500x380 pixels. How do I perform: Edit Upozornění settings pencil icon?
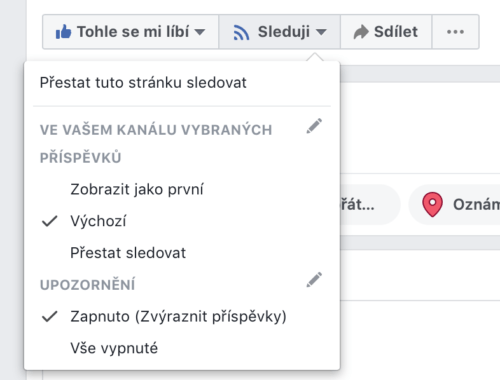pos(314,280)
